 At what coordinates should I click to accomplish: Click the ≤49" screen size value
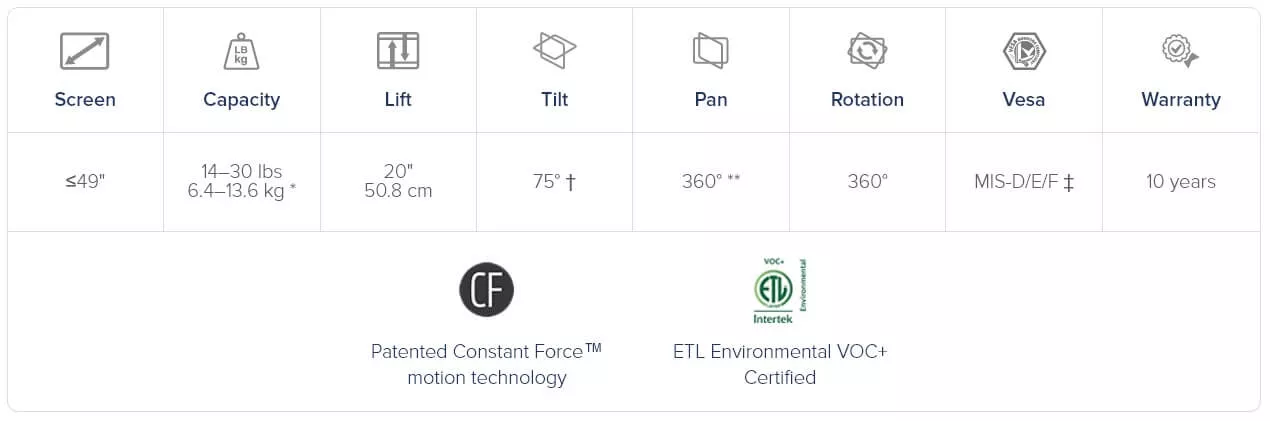tap(85, 182)
